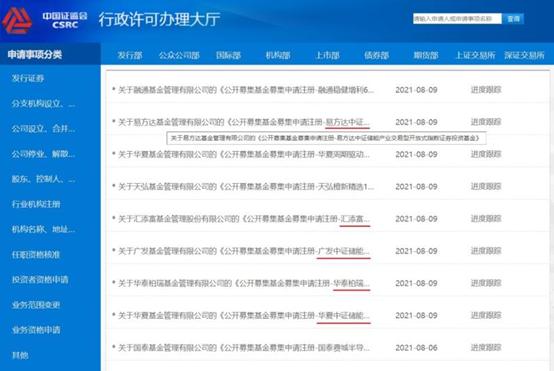The width and height of the screenshot is (554, 371).
Task: Open the 华泰柏瑞基金管理有限公司 application entry
Action: [x=244, y=283]
